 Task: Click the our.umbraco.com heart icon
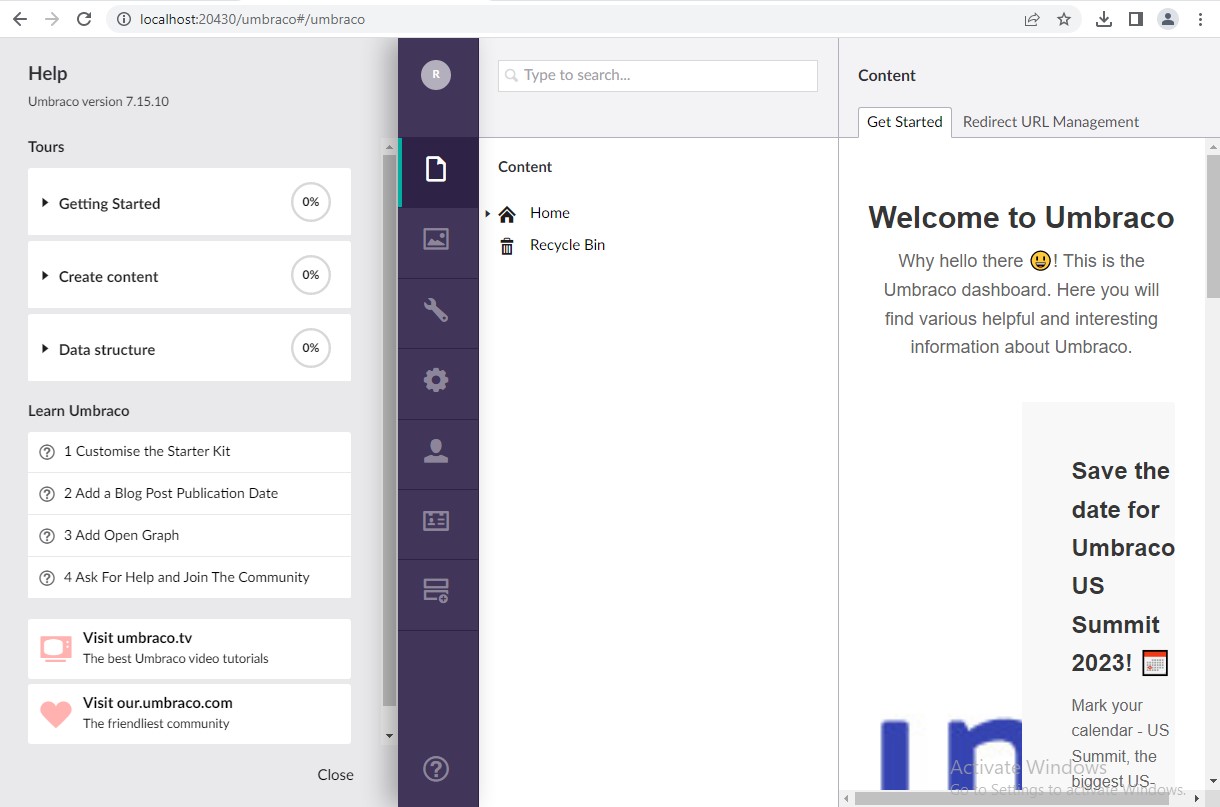click(56, 714)
